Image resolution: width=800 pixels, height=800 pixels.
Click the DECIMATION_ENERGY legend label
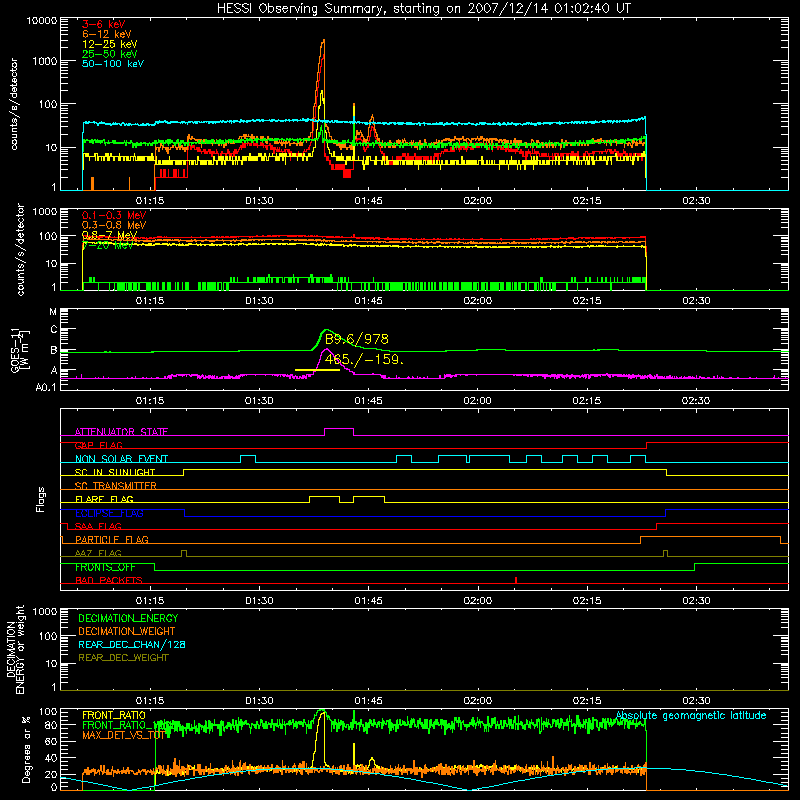[128, 618]
